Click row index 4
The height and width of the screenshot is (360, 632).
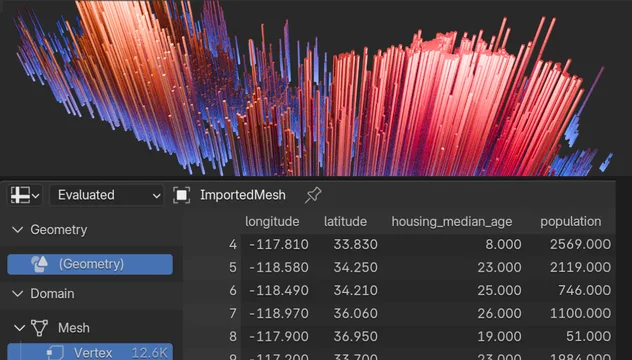[x=233, y=244]
